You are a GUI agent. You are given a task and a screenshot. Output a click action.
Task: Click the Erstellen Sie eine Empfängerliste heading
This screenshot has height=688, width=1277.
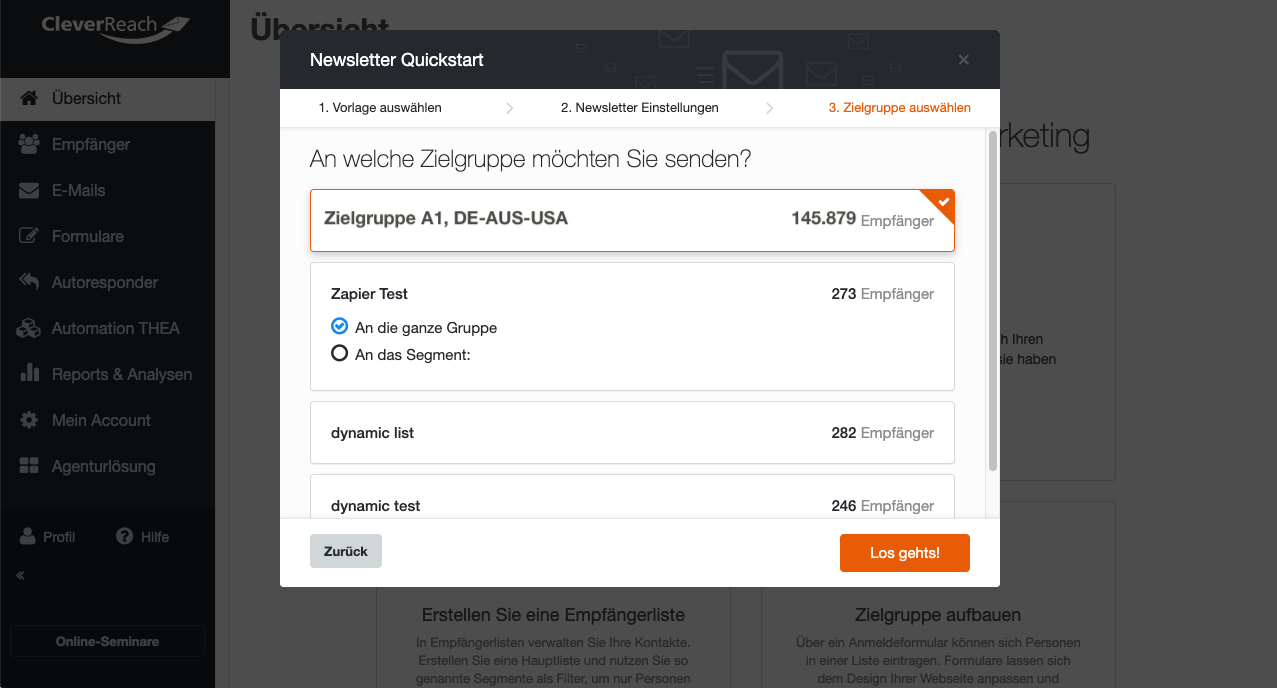(x=554, y=614)
